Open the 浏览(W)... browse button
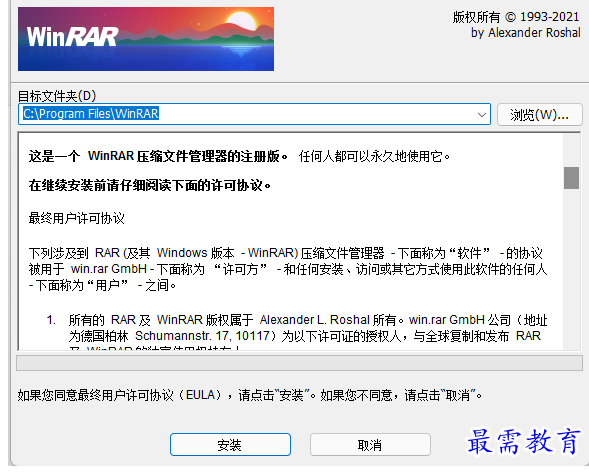Viewport: 589px width, 473px height. point(539,114)
